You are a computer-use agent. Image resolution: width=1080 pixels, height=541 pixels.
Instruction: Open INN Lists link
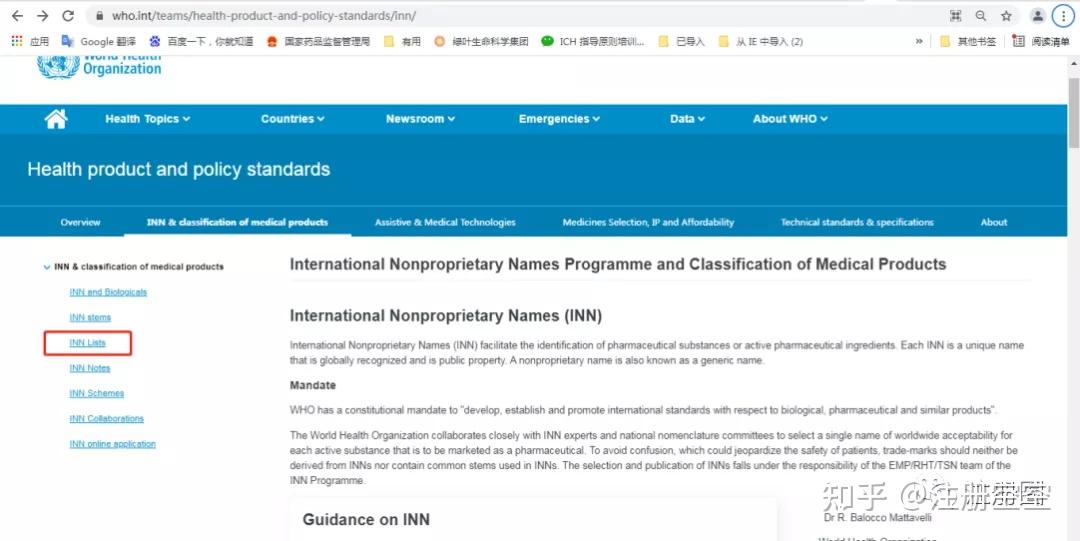tap(87, 343)
